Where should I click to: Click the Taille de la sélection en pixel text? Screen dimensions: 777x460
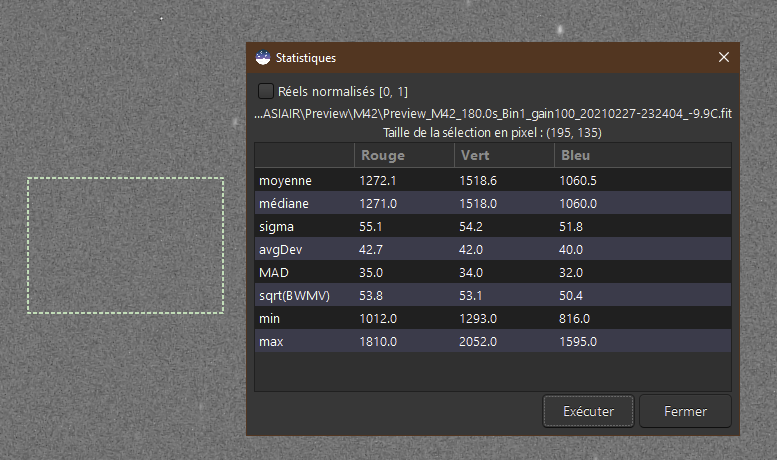coord(492,133)
